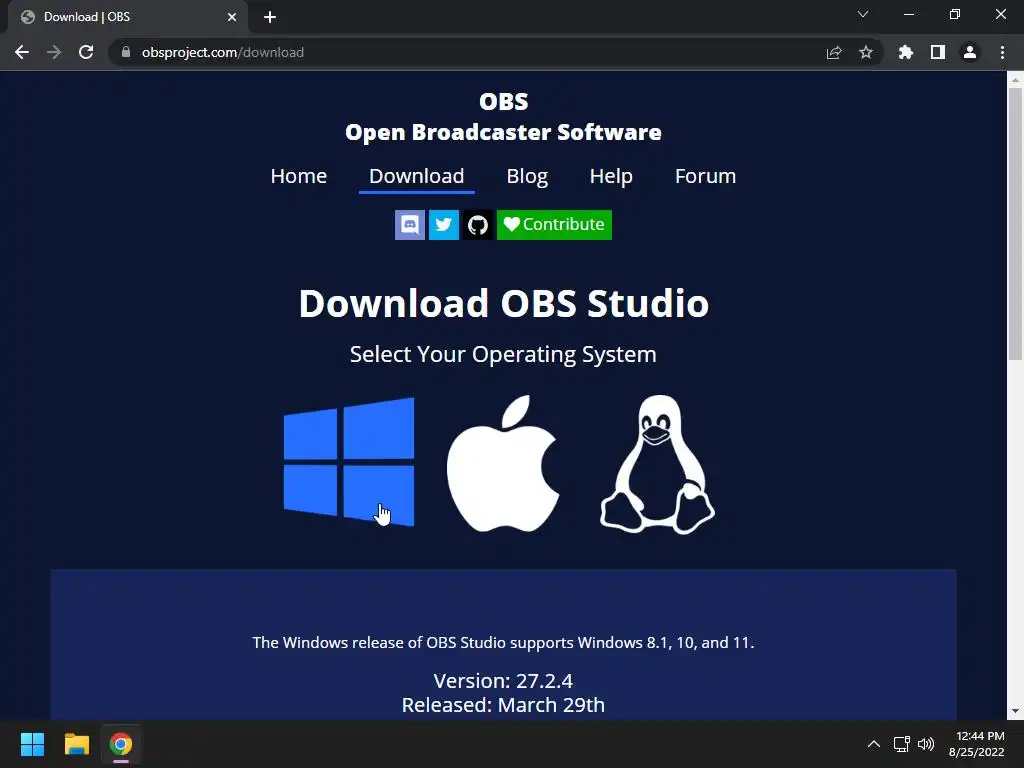Select the Windows operating system logo
The height and width of the screenshot is (768, 1024).
[x=349, y=462]
